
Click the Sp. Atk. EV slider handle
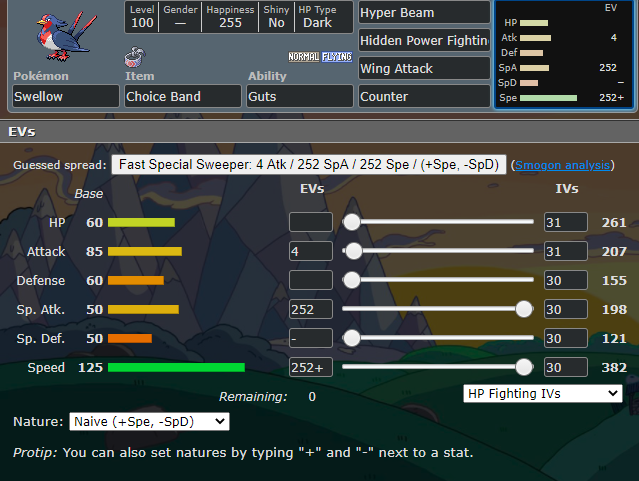coord(524,309)
